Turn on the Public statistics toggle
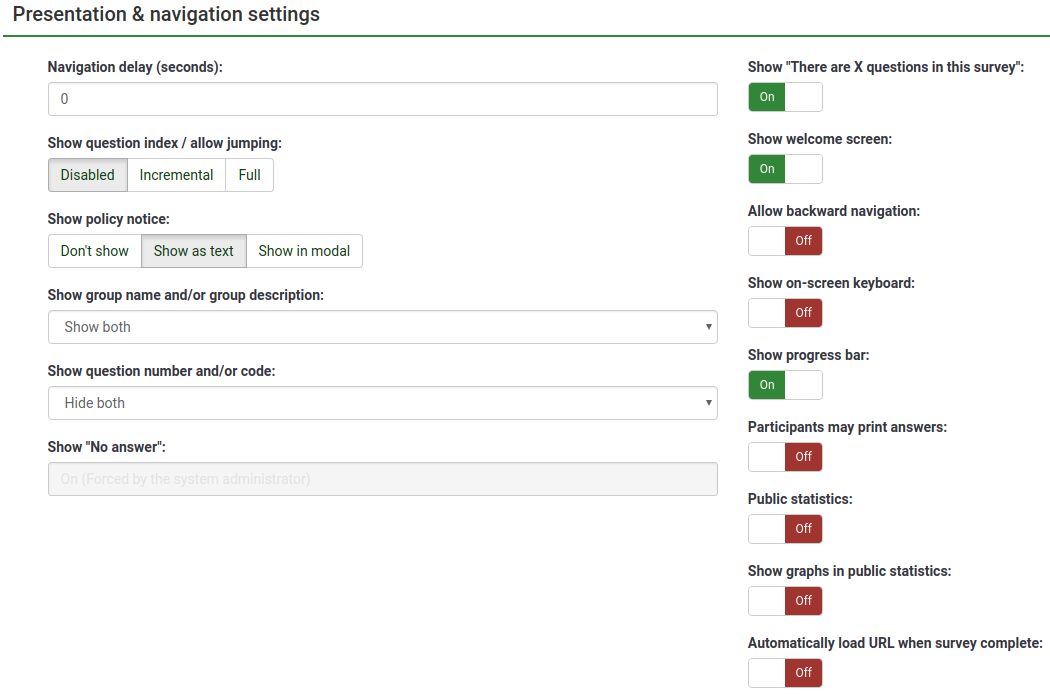This screenshot has width=1050, height=694. pyautogui.click(x=785, y=529)
